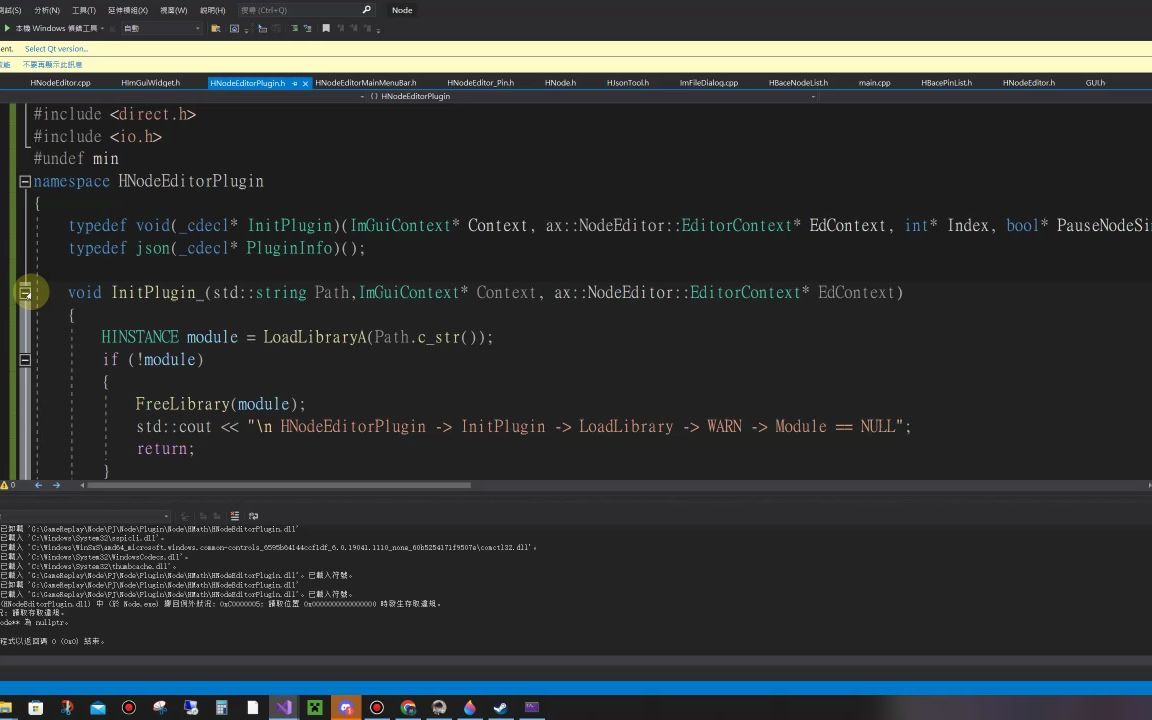The height and width of the screenshot is (720, 1152).
Task: Switch to HNodeEditor.cpp tab
Action: pyautogui.click(x=60, y=82)
